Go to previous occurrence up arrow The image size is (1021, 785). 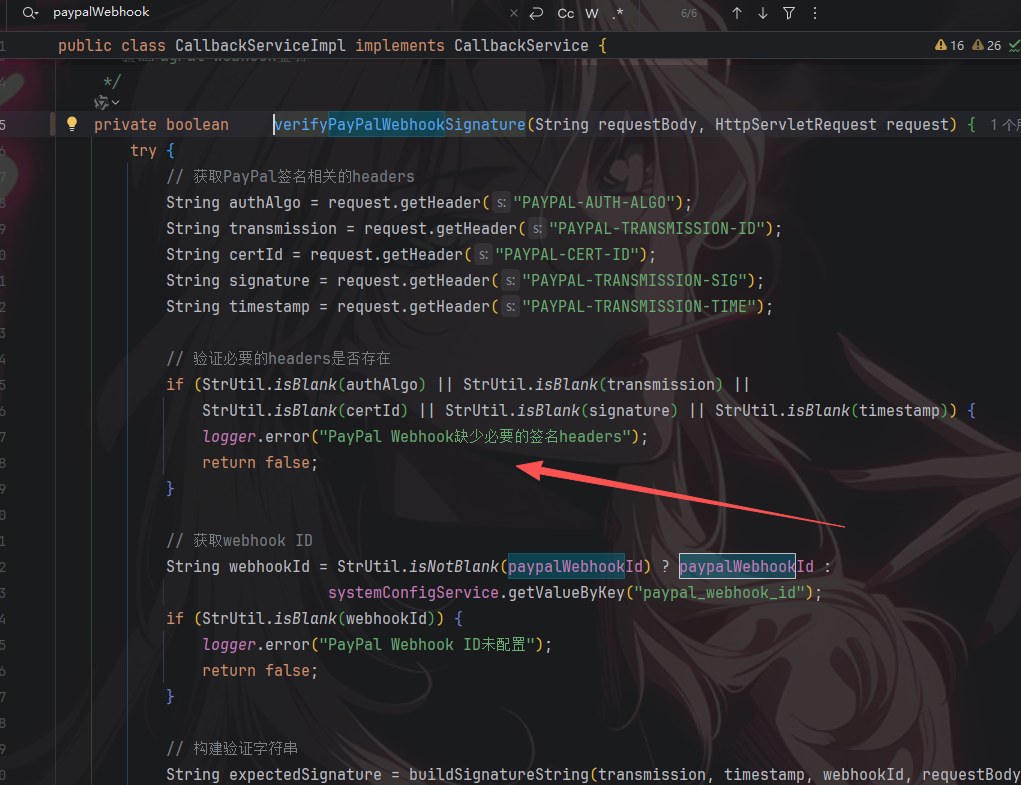coord(737,13)
